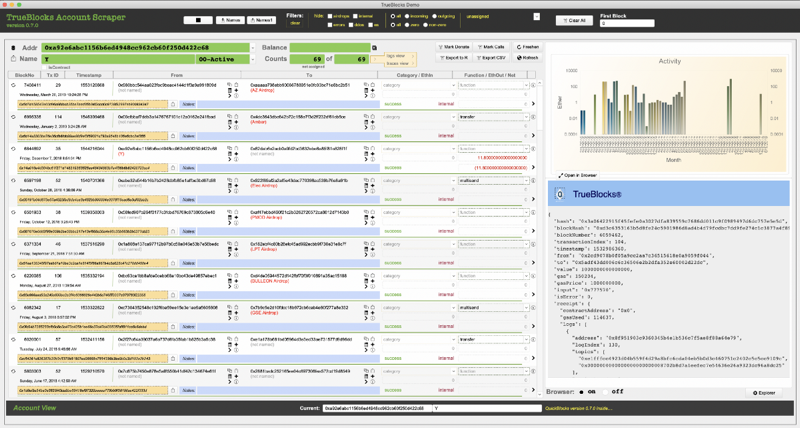Screen dimensions: 800x428
Task: Open multisend function dropdown in block 6587198 row
Action: pyautogui.click(x=527, y=181)
